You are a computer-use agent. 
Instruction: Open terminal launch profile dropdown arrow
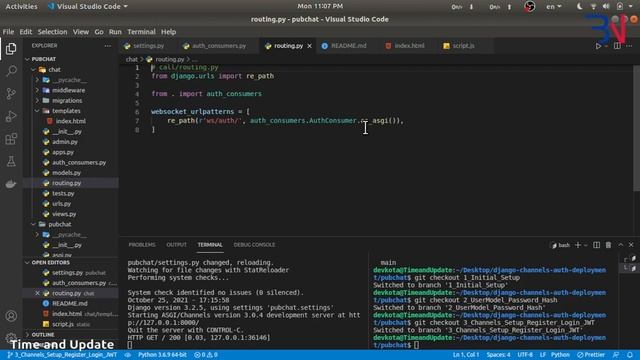(x=586, y=245)
